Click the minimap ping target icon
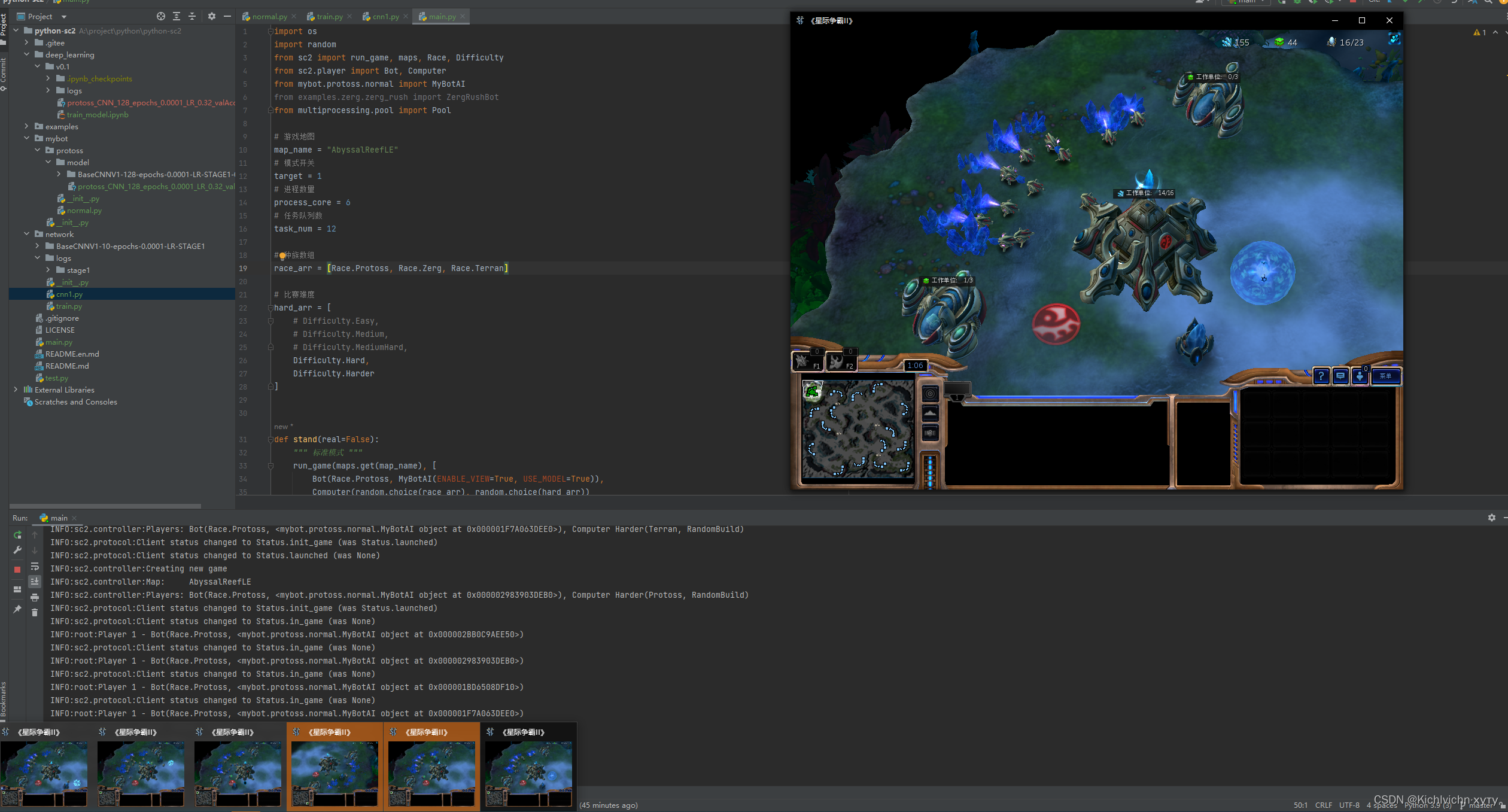 (930, 394)
